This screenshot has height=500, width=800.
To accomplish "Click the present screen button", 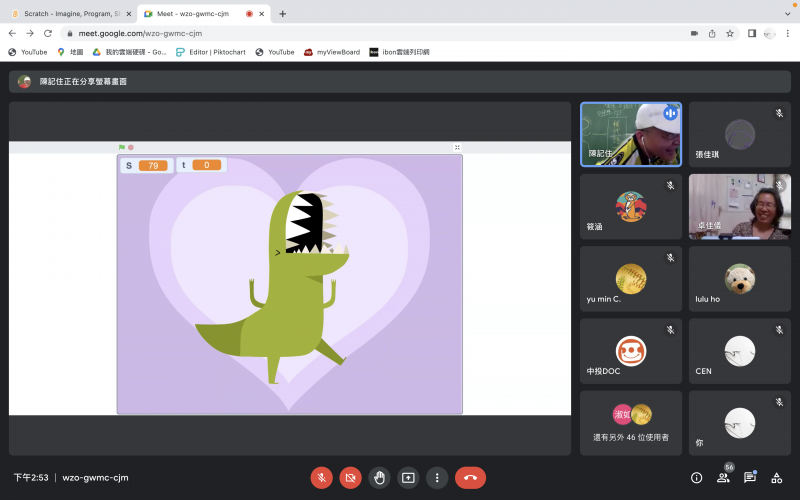I will 408,478.
